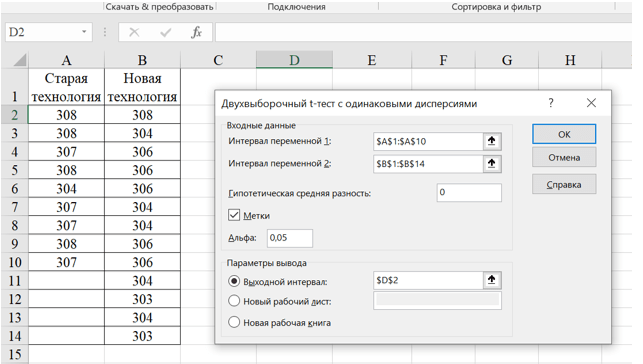Click the confirm checkmark in formula bar

click(x=166, y=32)
